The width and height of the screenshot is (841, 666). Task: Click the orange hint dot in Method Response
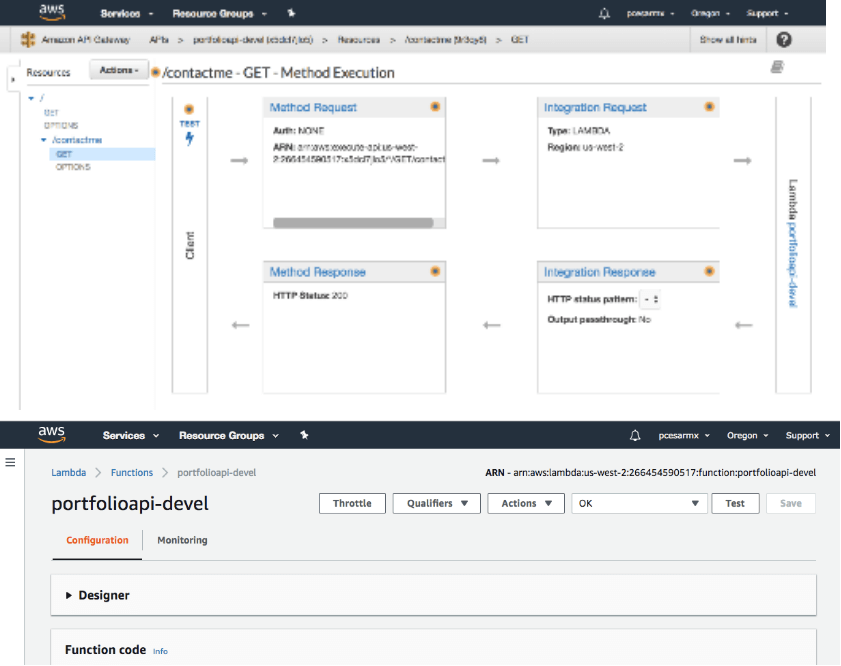pyautogui.click(x=435, y=271)
